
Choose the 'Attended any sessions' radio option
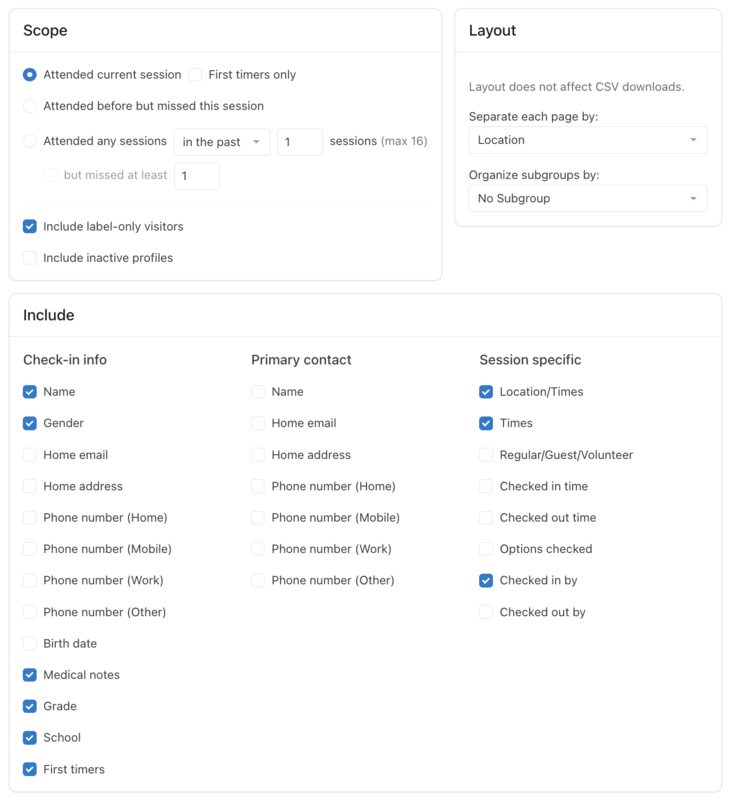click(x=30, y=142)
